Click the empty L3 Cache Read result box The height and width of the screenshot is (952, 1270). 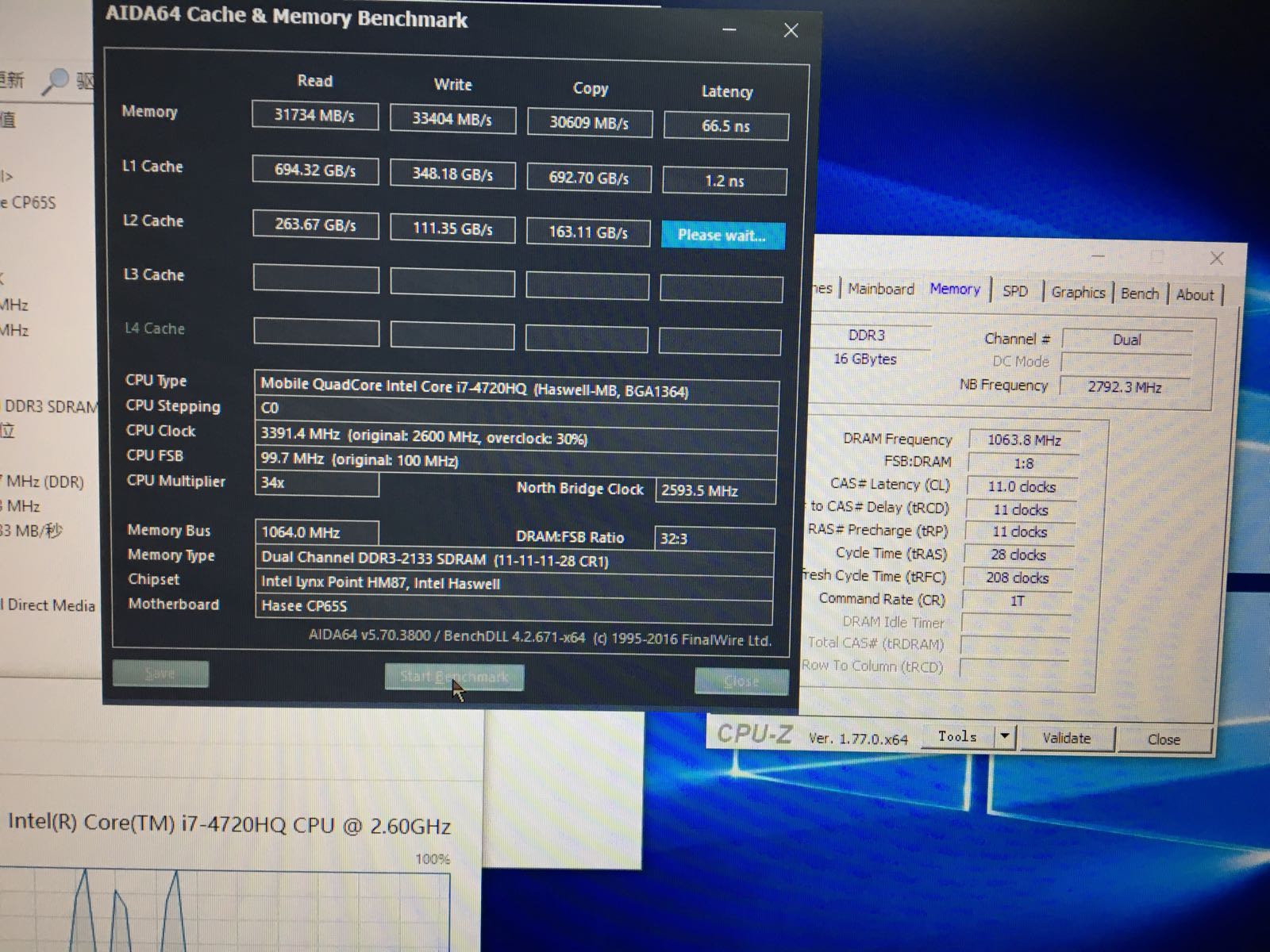tap(316, 278)
